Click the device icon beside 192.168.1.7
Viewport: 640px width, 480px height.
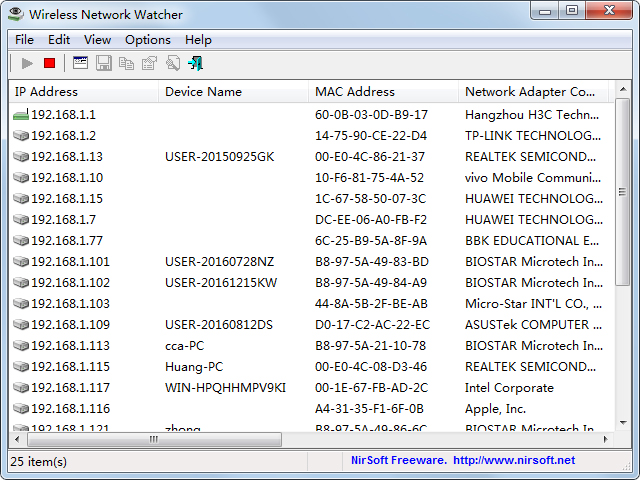tap(21, 220)
